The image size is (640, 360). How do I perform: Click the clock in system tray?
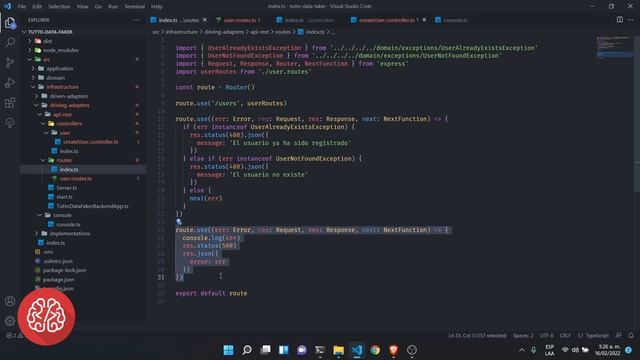tap(607, 350)
